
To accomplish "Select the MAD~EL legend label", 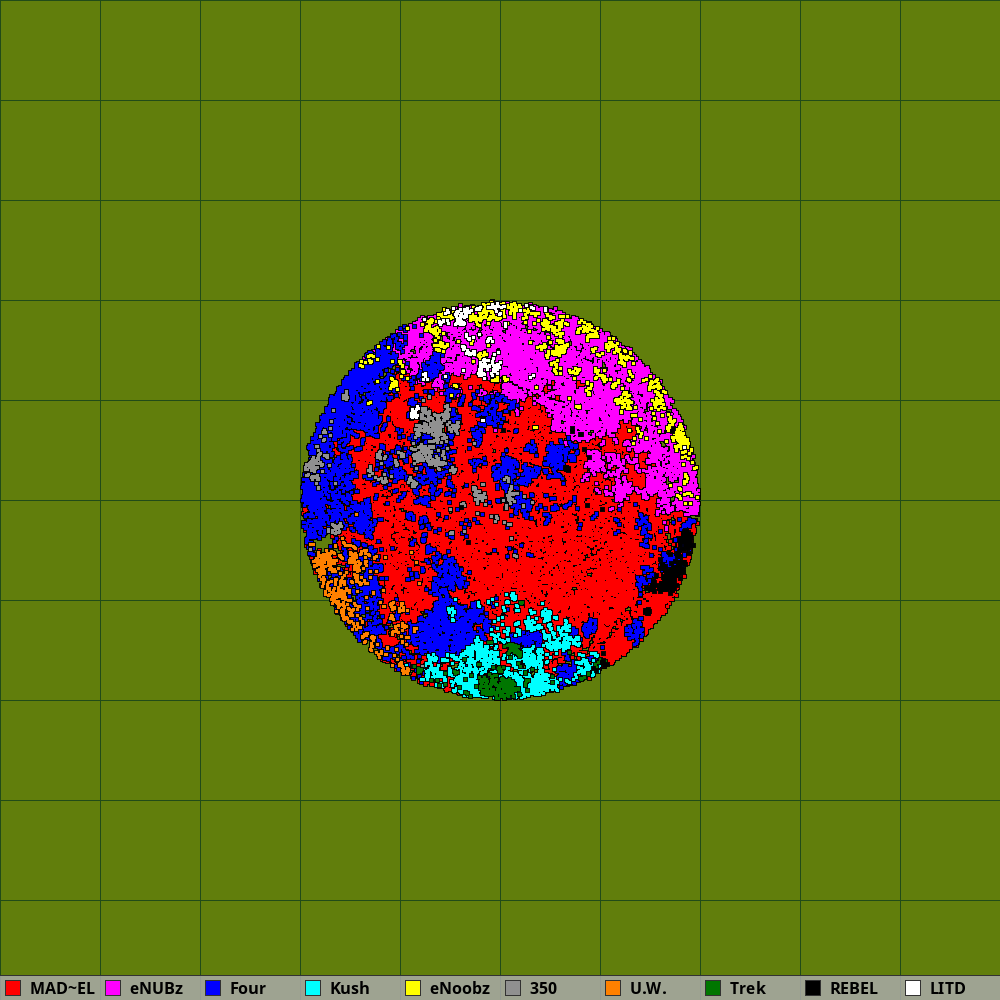I will (62, 988).
